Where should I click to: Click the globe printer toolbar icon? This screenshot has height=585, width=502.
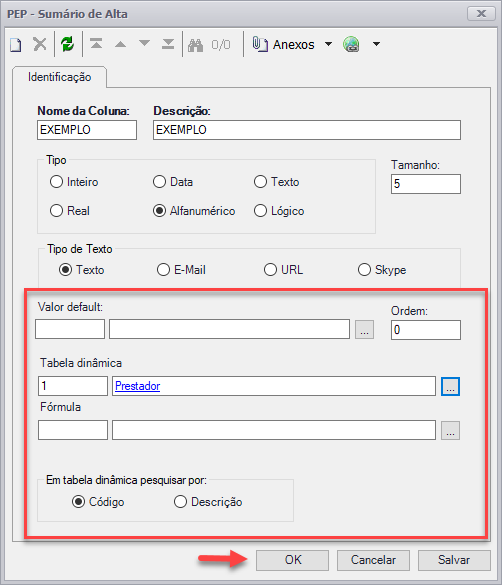point(351,44)
